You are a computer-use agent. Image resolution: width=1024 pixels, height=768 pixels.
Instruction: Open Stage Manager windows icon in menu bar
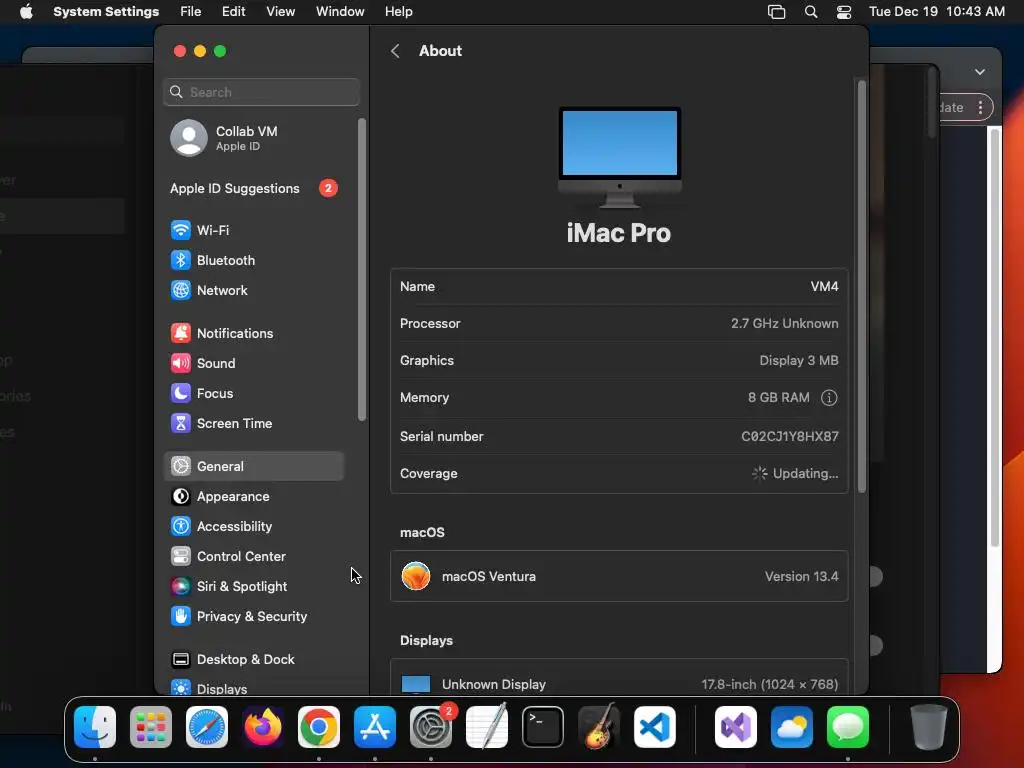[x=776, y=12]
